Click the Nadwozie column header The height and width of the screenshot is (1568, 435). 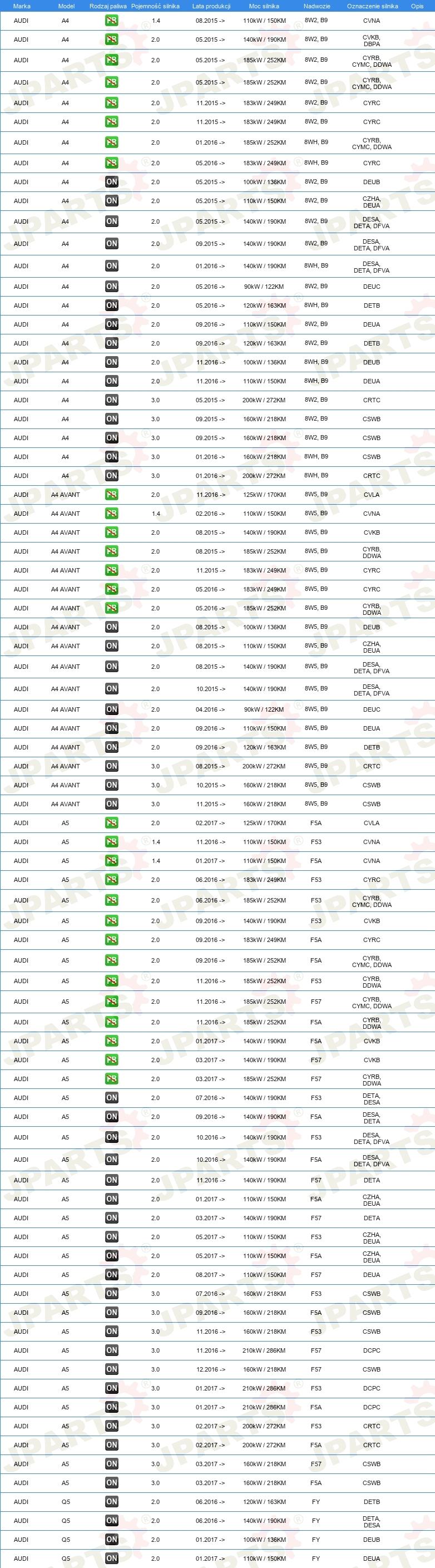pyautogui.click(x=317, y=6)
